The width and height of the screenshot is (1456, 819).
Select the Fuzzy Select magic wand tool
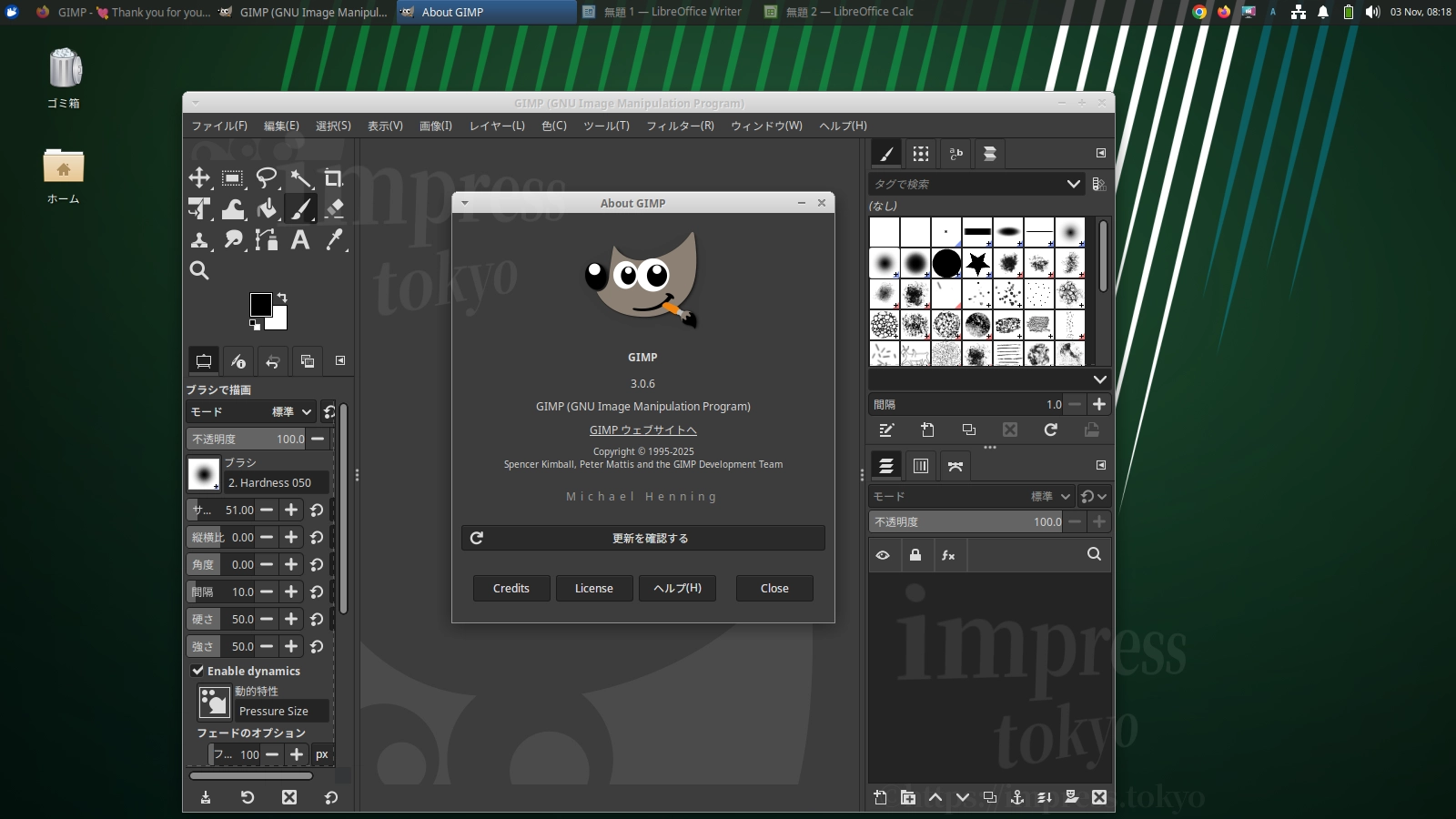point(300,177)
